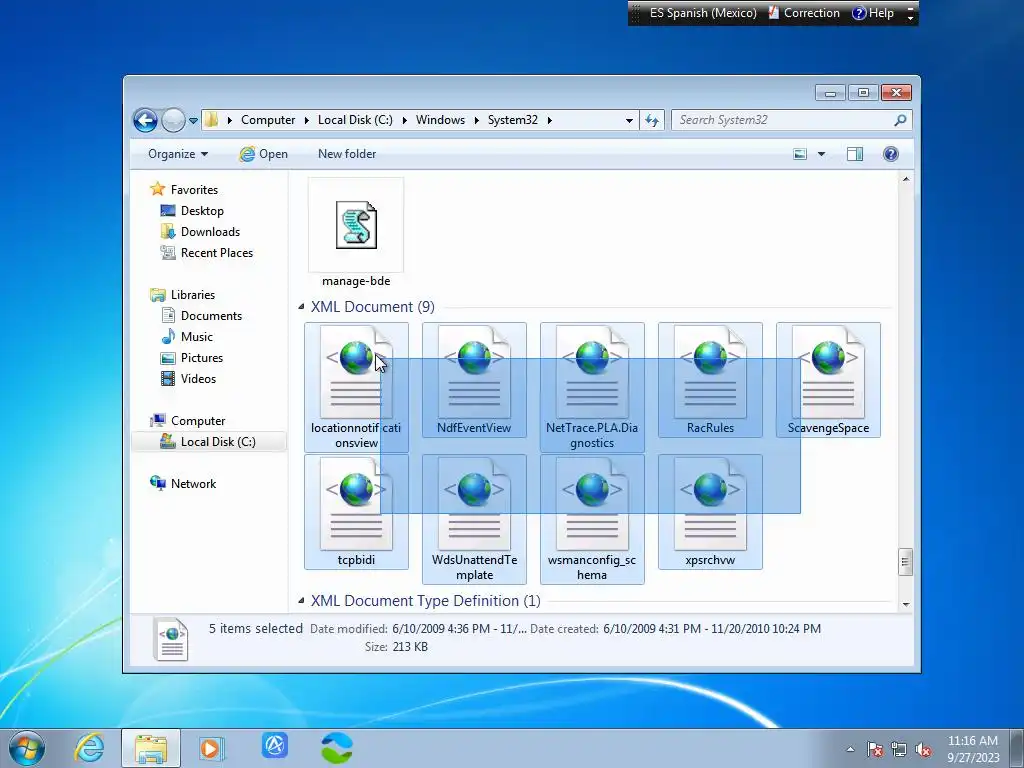Select the NetTrace.PLA.Diagnostics XML file
The height and width of the screenshot is (768, 1024).
pos(592,387)
